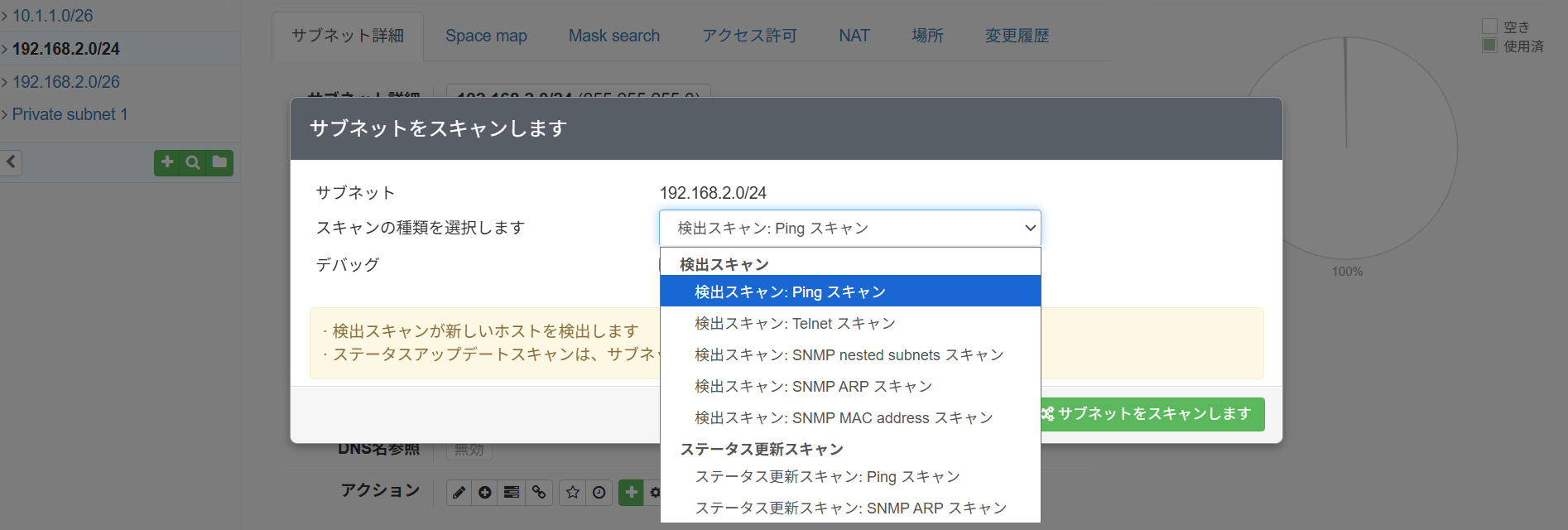Select 検出スキャン: SNMP nested subnets スキャン

click(x=850, y=354)
